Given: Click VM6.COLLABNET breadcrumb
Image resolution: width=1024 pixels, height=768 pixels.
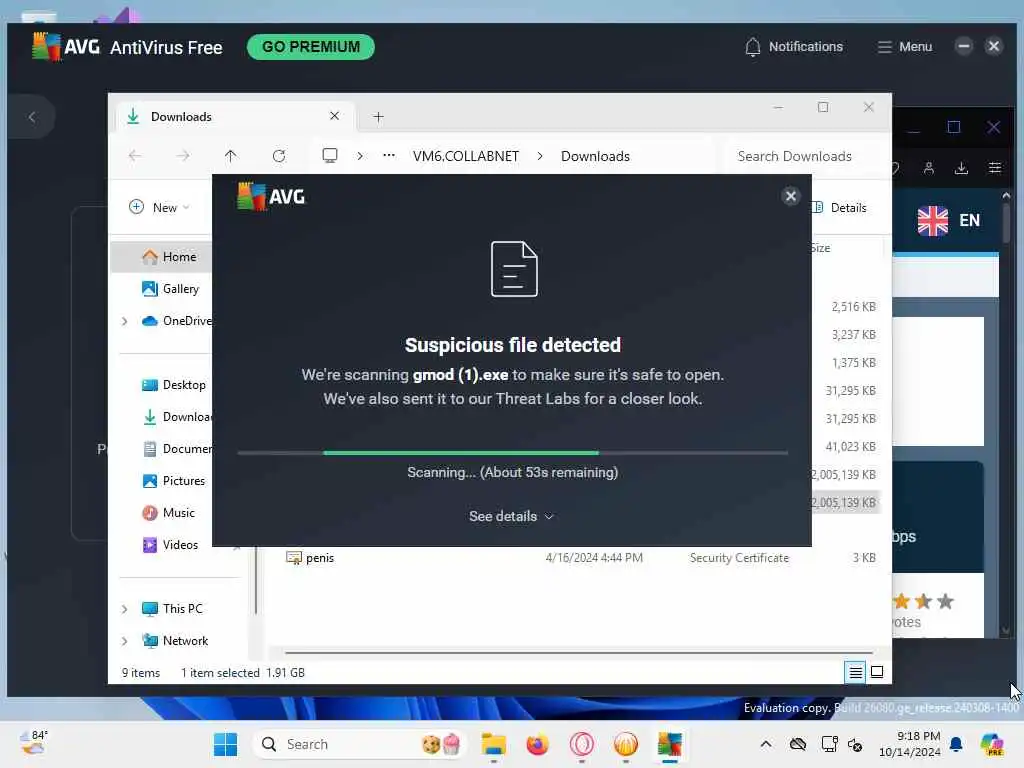Looking at the screenshot, I should coord(466,156).
